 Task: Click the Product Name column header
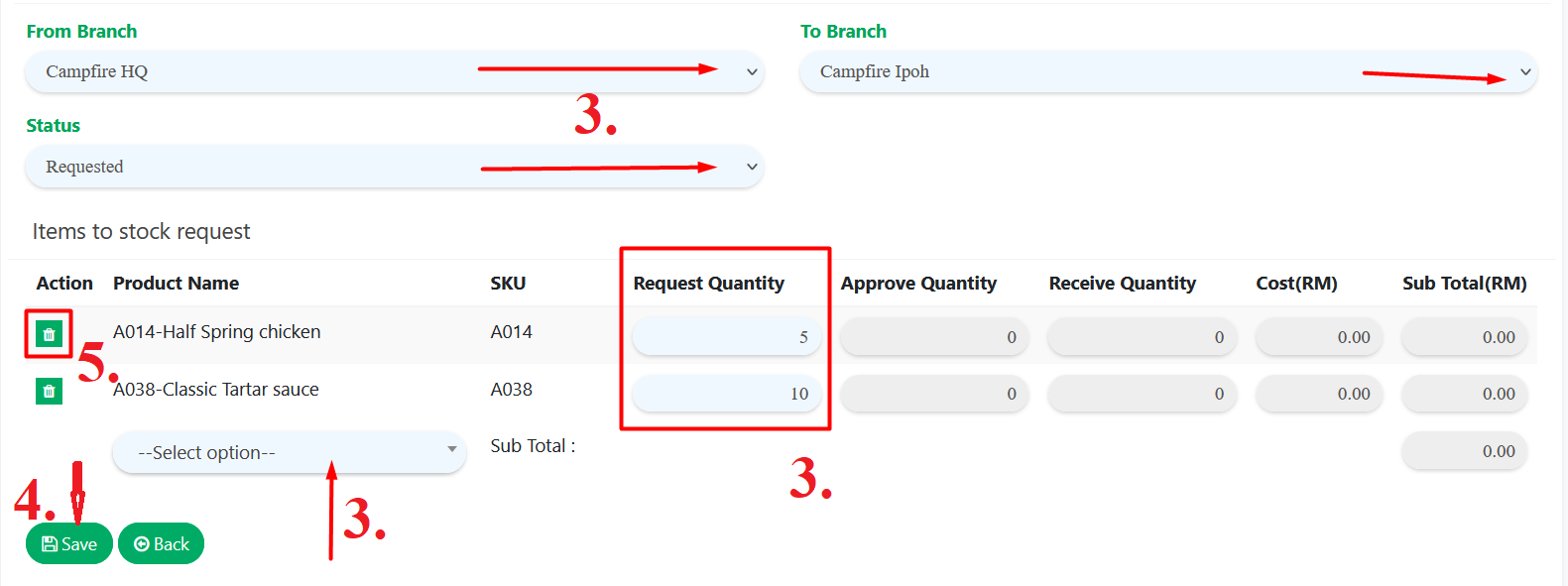[x=176, y=283]
